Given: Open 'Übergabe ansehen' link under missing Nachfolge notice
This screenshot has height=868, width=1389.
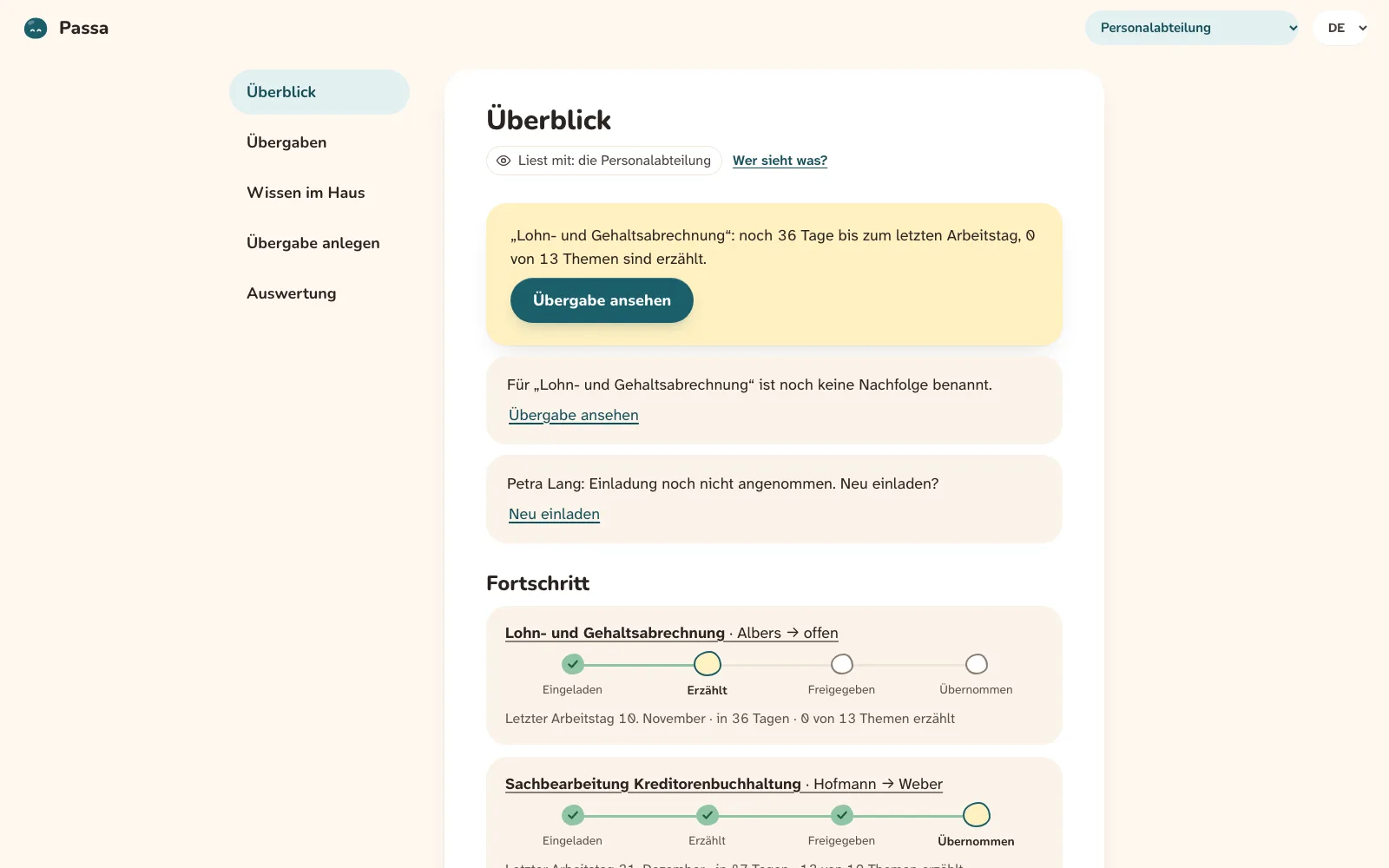Looking at the screenshot, I should click(x=574, y=415).
